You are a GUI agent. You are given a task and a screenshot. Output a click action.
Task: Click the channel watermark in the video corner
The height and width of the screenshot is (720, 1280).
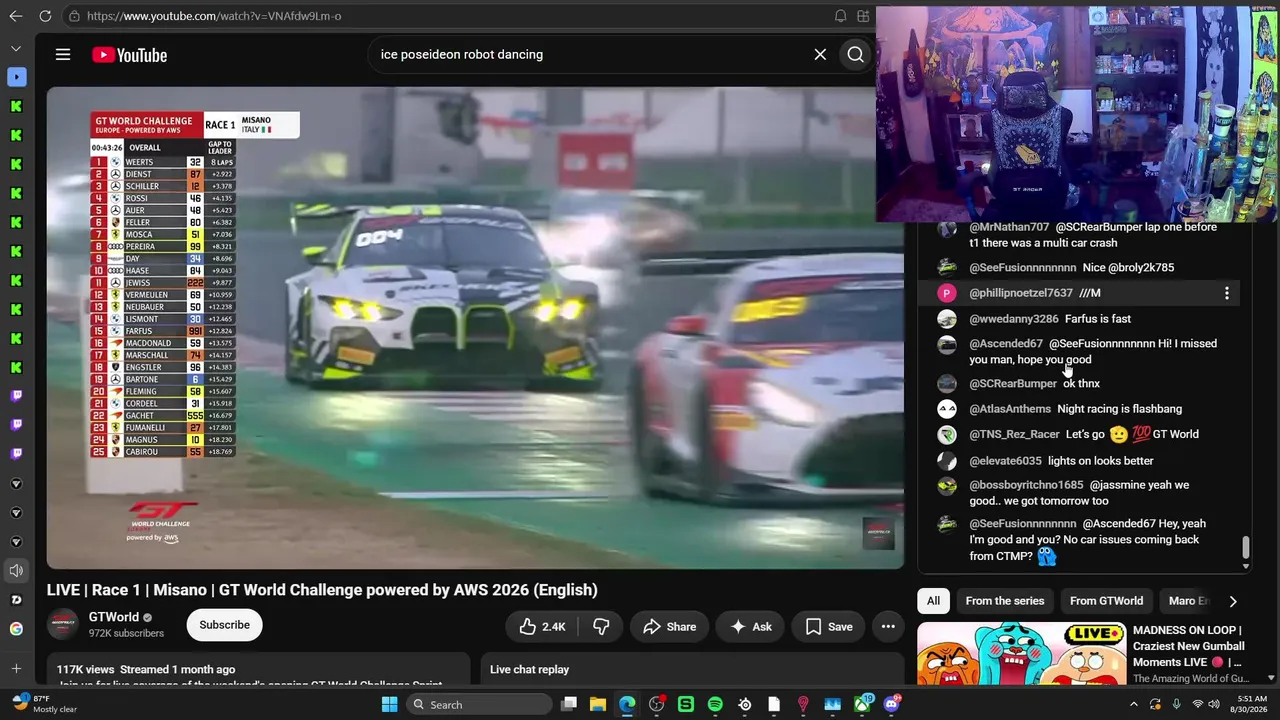pyautogui.click(x=878, y=532)
